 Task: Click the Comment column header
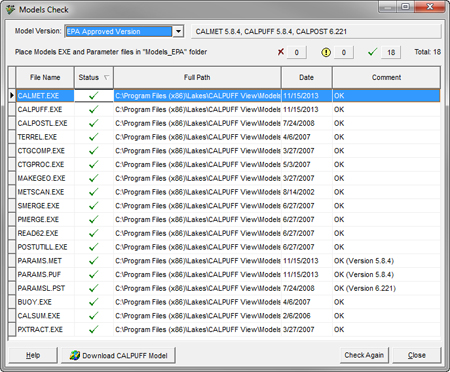[x=386, y=77]
